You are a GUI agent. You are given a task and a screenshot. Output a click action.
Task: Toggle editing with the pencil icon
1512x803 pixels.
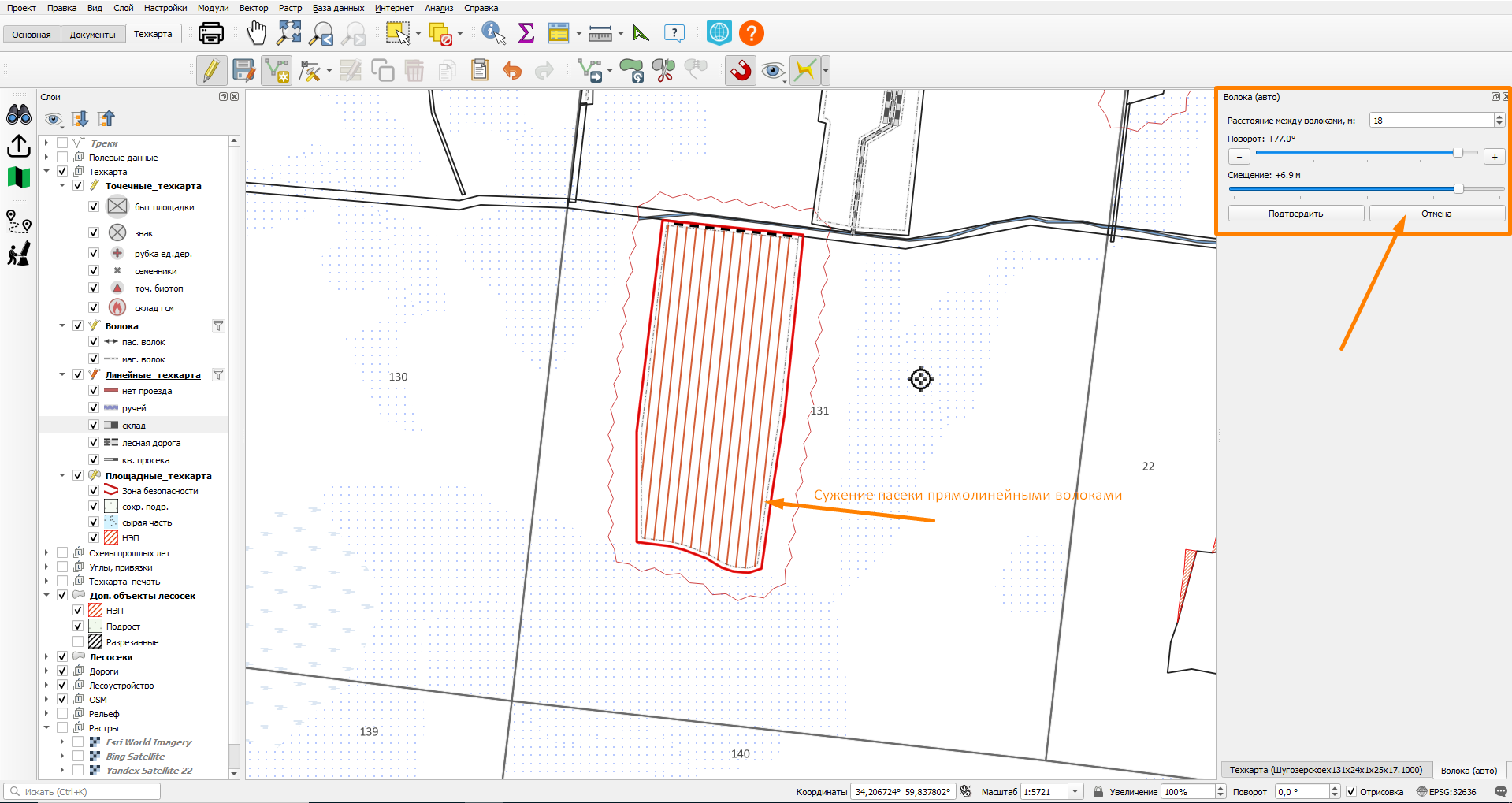pos(211,71)
